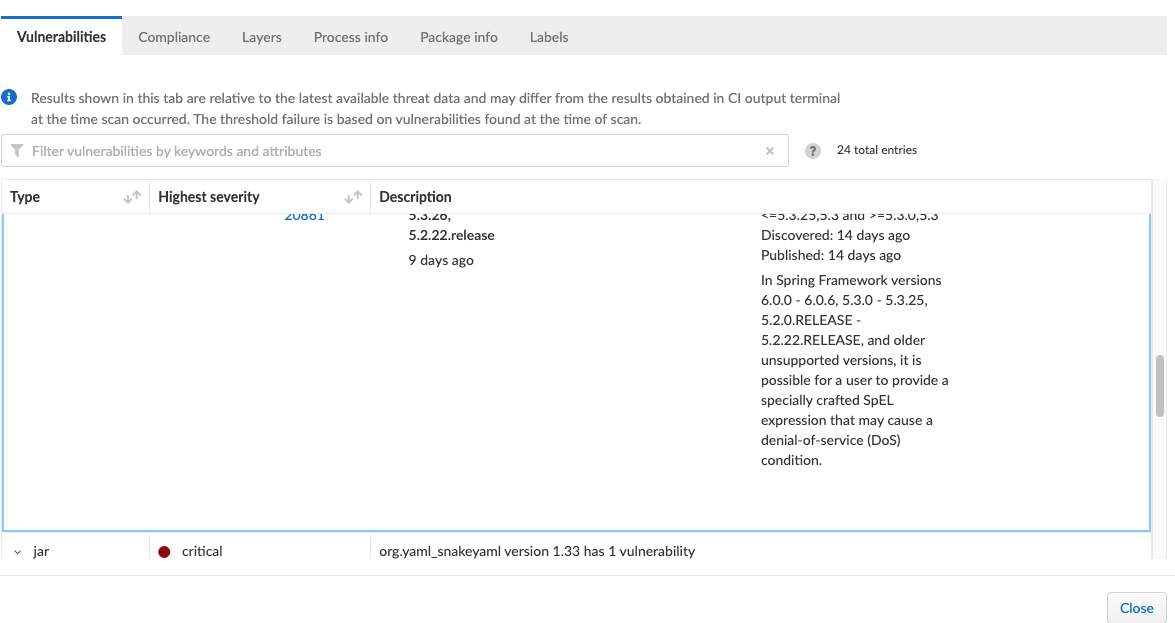Select the Vulnerabilities tab
1175x623 pixels.
coord(62,37)
